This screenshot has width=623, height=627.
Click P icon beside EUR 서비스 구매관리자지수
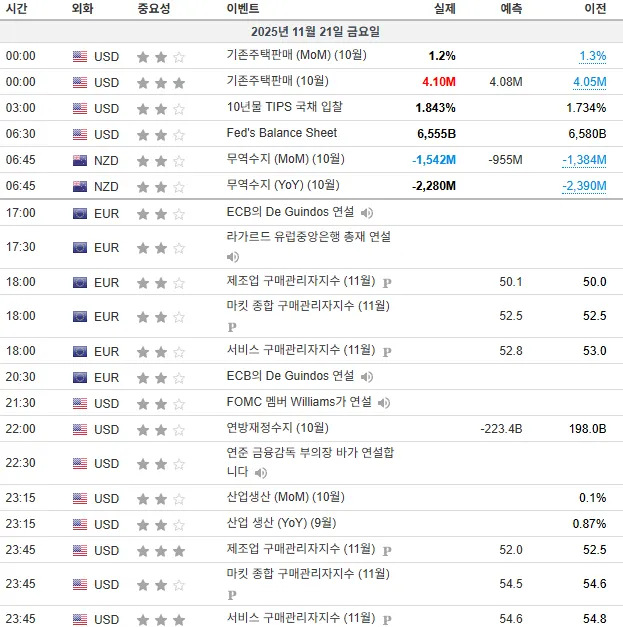pos(387,352)
